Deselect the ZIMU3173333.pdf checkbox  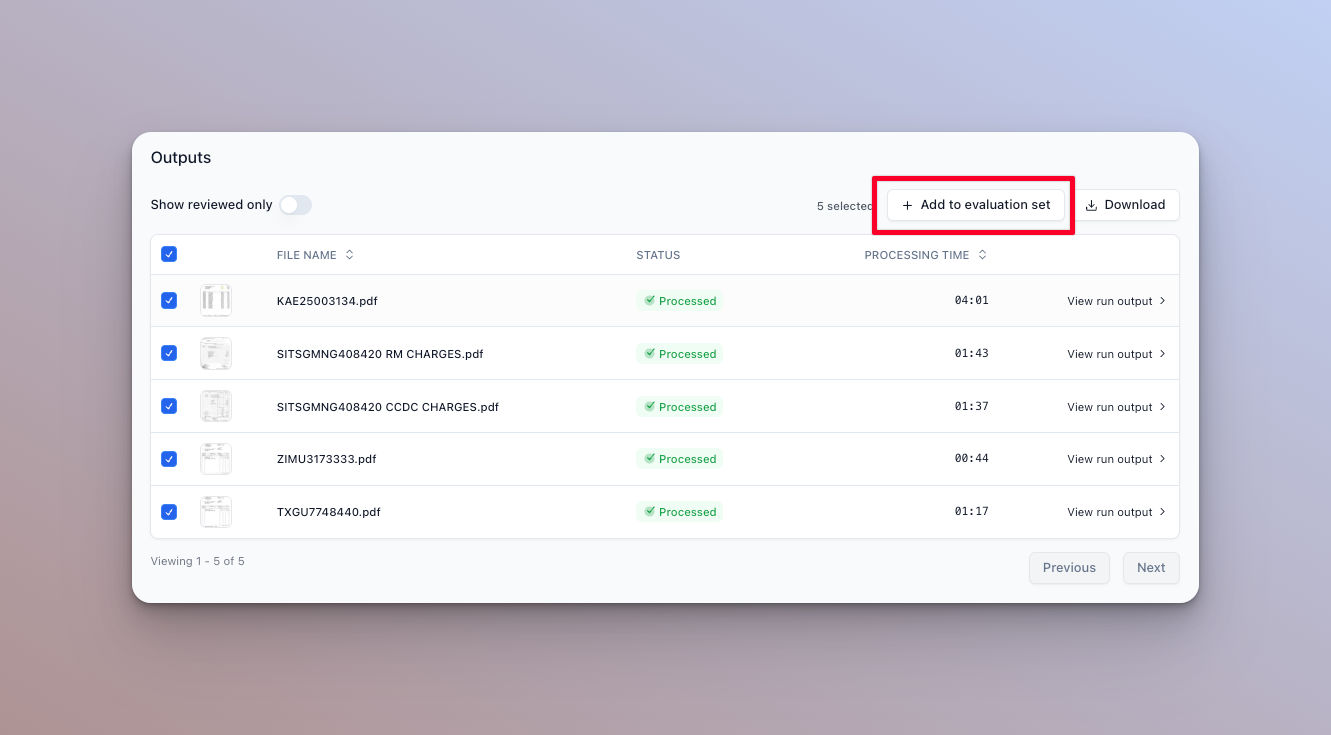[x=169, y=459]
